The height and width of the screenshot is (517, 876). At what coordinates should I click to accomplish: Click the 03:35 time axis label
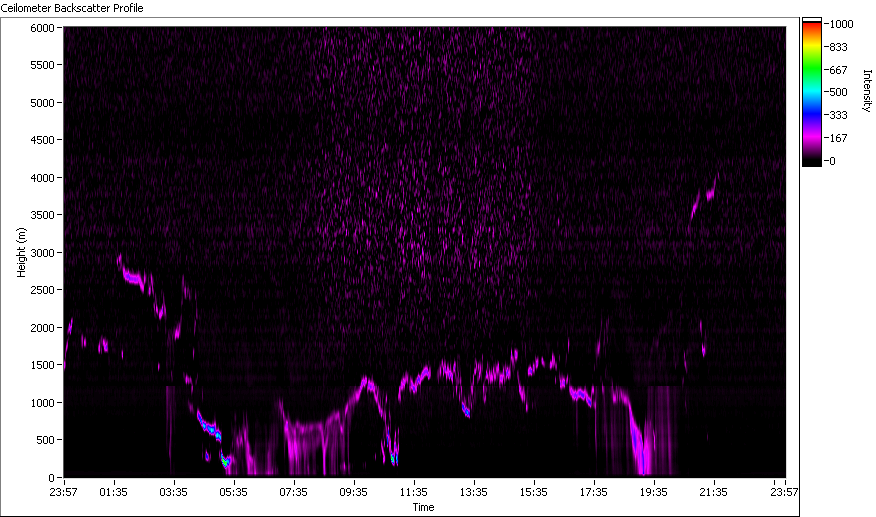(174, 492)
